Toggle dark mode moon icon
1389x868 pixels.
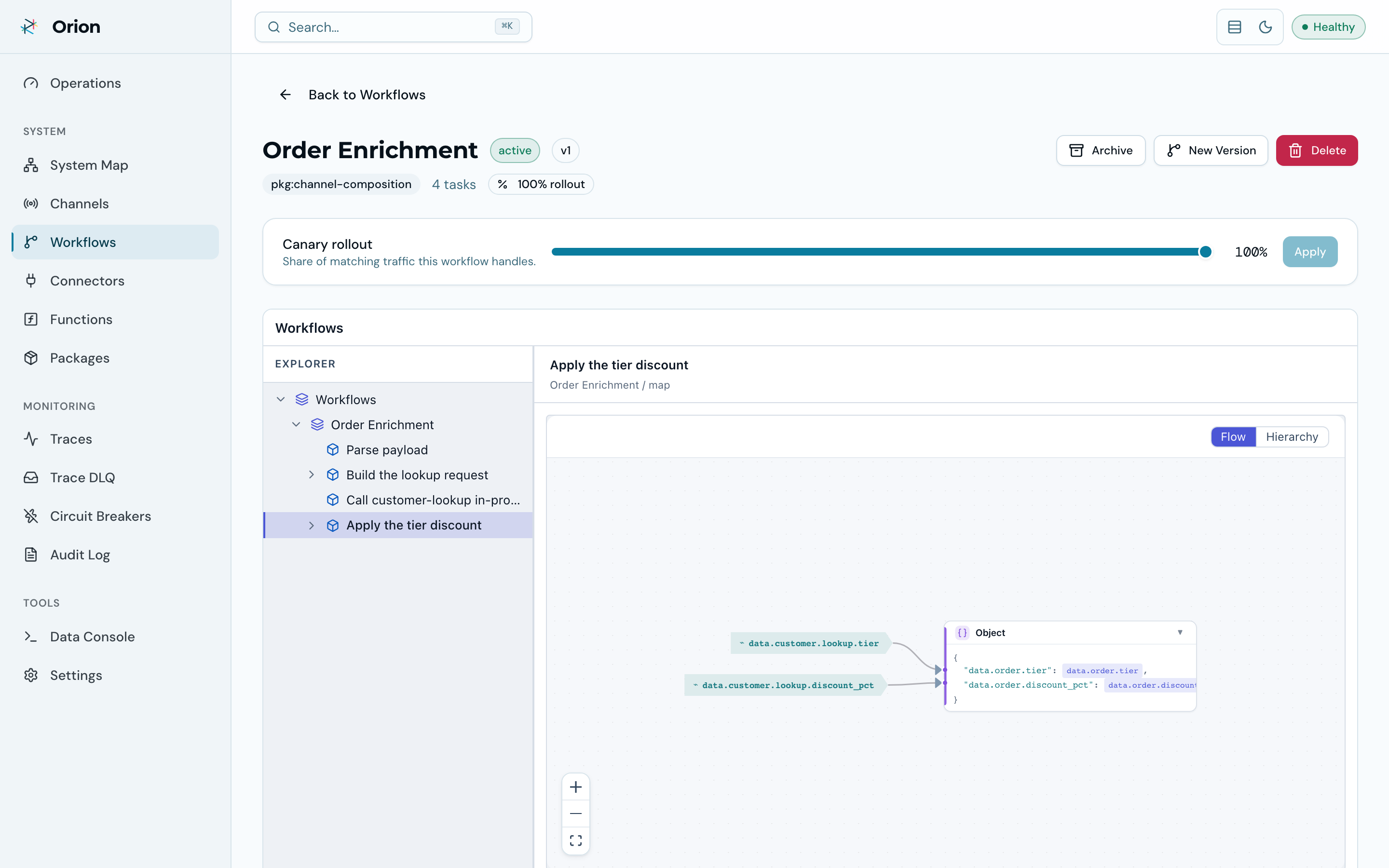1265,27
